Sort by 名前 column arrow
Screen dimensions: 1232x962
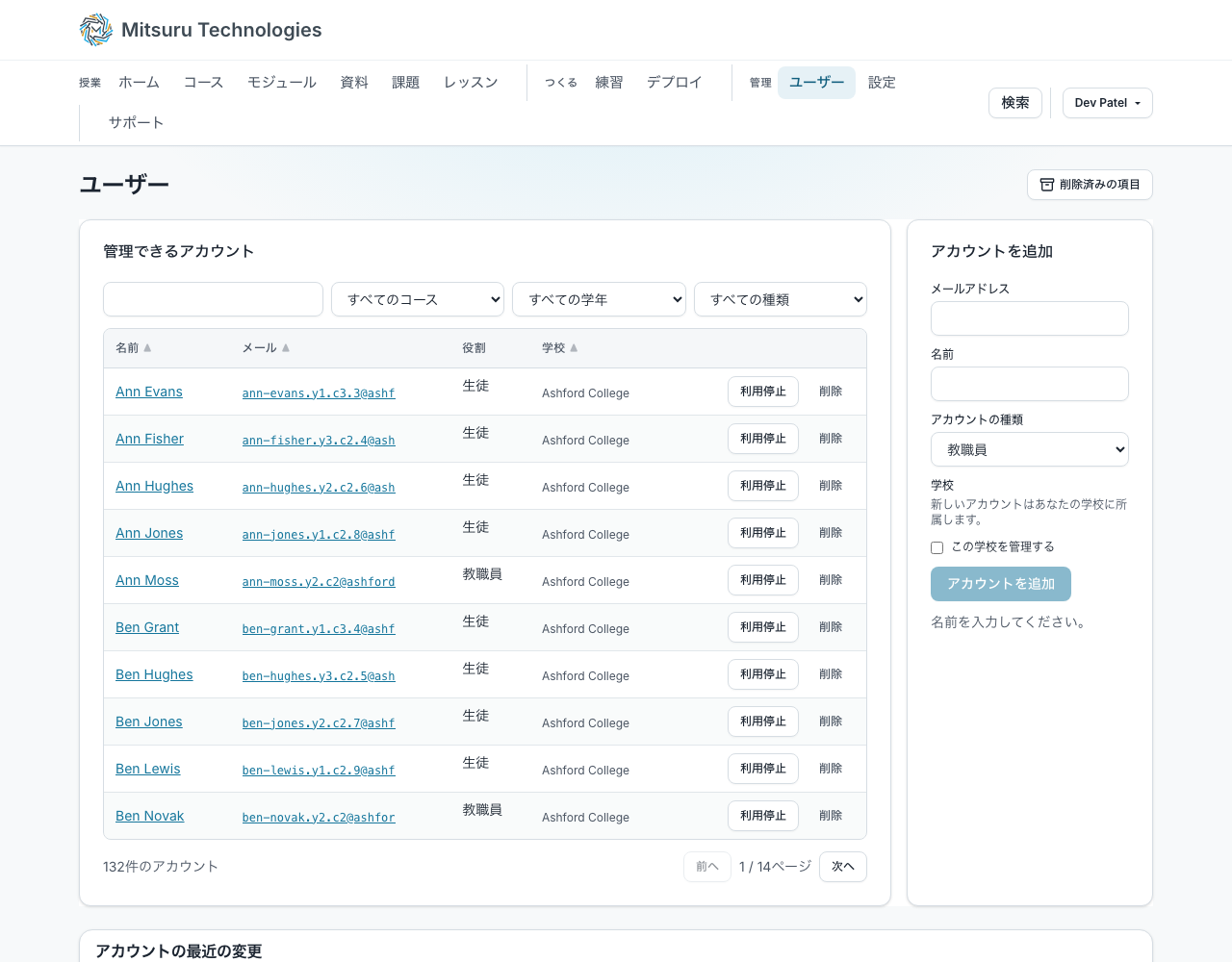[147, 348]
